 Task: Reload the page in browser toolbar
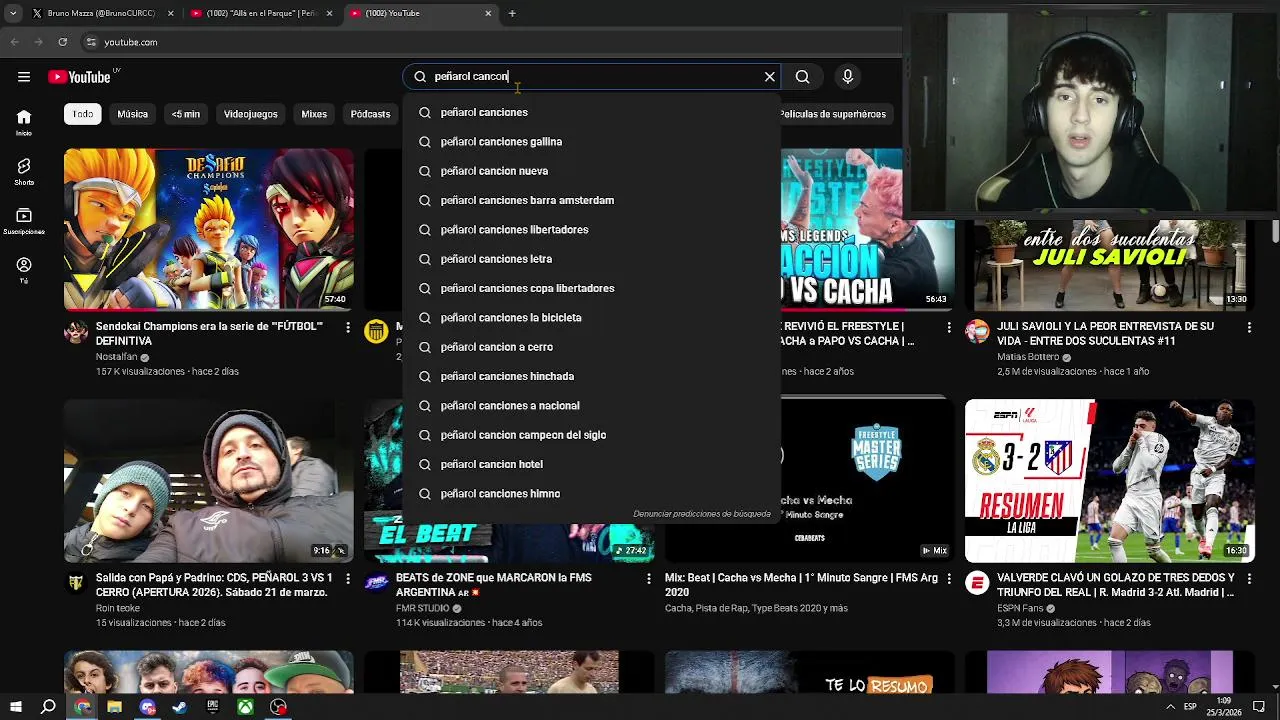pos(62,42)
